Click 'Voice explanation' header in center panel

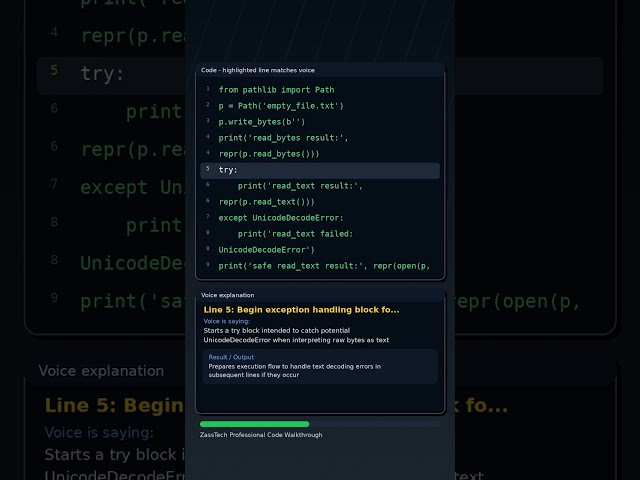pos(227,295)
